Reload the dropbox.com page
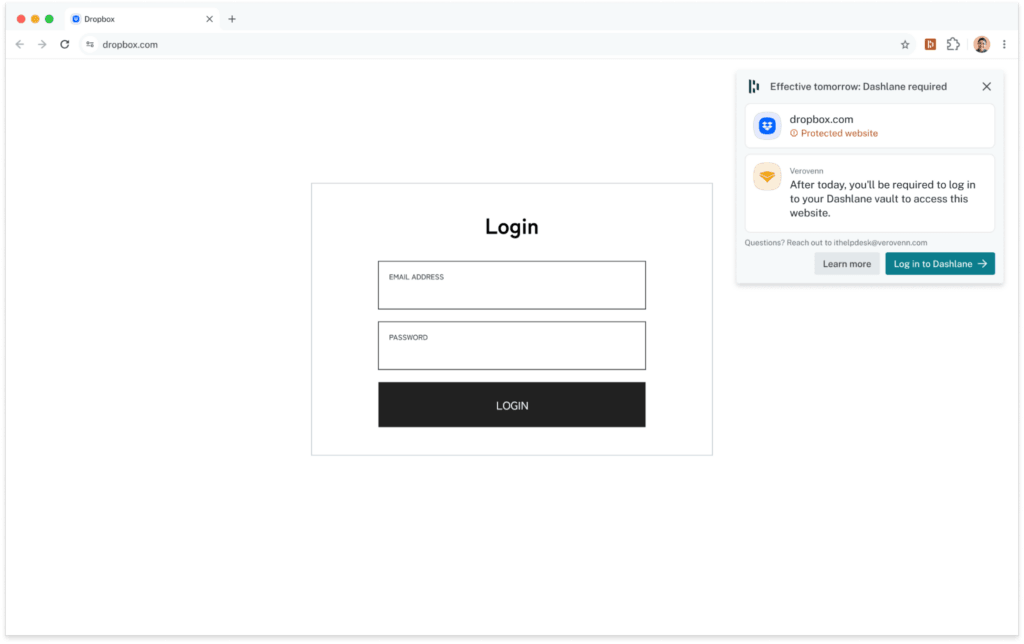1024x644 pixels. tap(65, 44)
